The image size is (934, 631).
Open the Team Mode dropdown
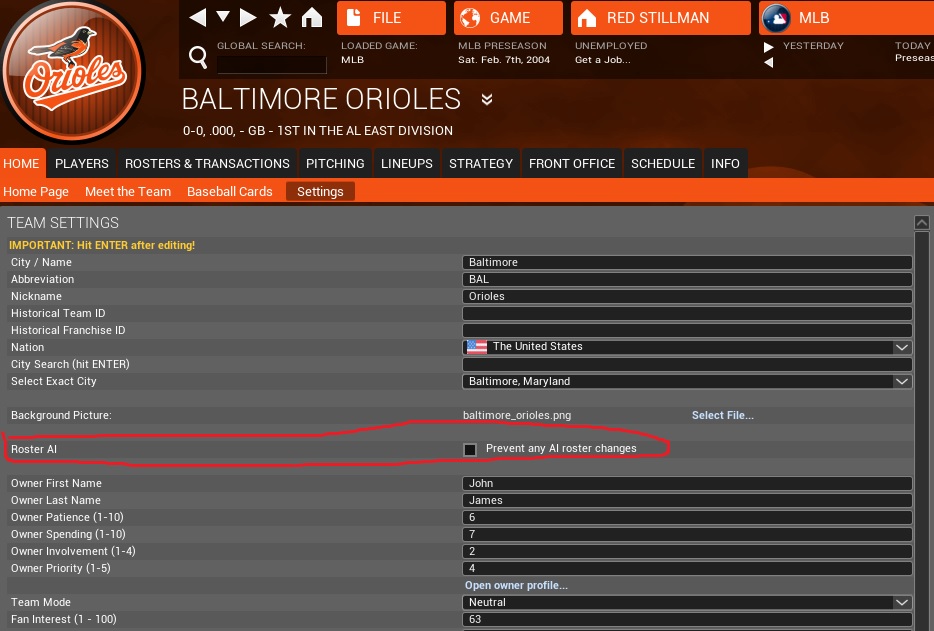(x=902, y=602)
